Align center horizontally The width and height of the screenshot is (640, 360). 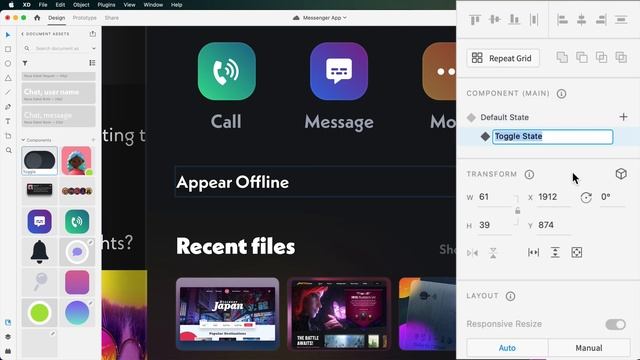click(582, 19)
